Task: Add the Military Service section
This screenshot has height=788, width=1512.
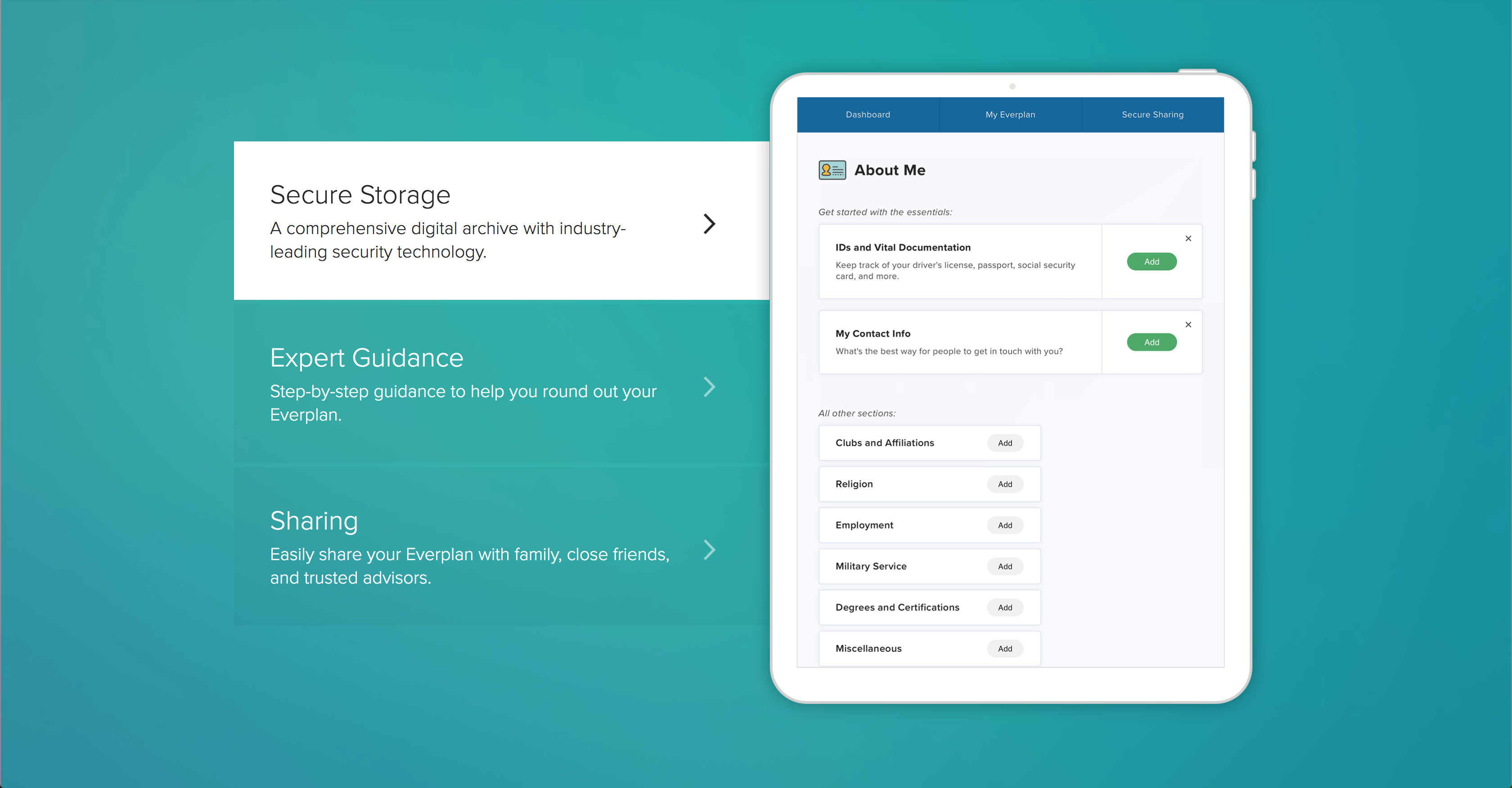Action: pos(1005,566)
